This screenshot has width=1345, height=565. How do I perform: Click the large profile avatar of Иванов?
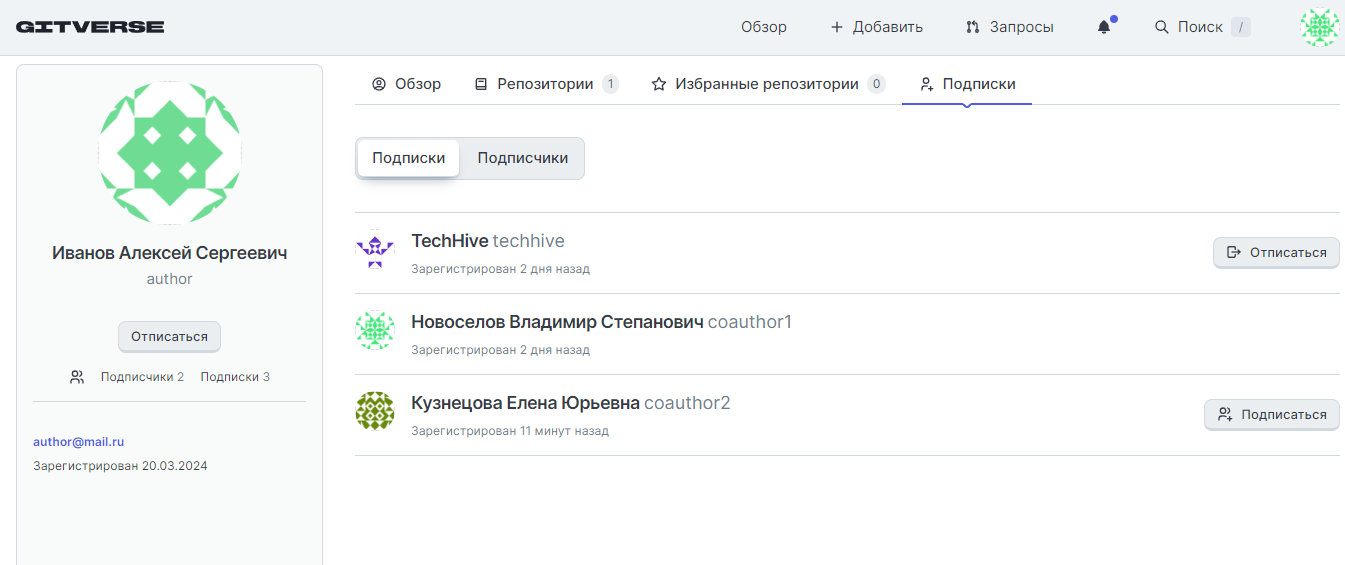click(170, 153)
